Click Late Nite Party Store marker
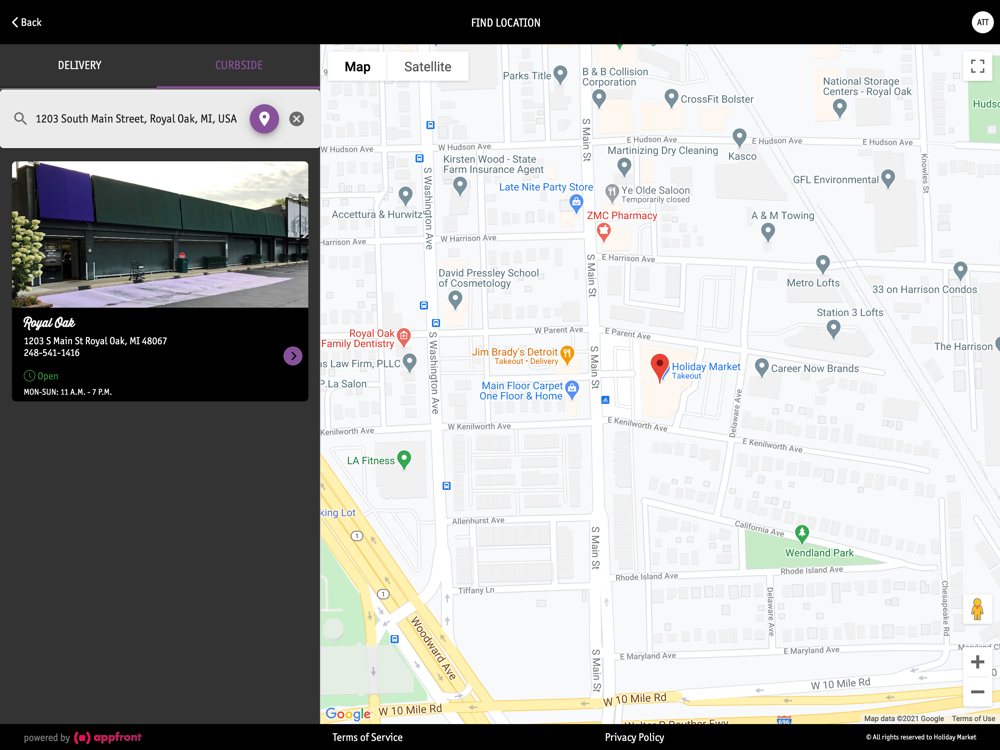Viewport: 1000px width, 750px height. pyautogui.click(x=576, y=203)
